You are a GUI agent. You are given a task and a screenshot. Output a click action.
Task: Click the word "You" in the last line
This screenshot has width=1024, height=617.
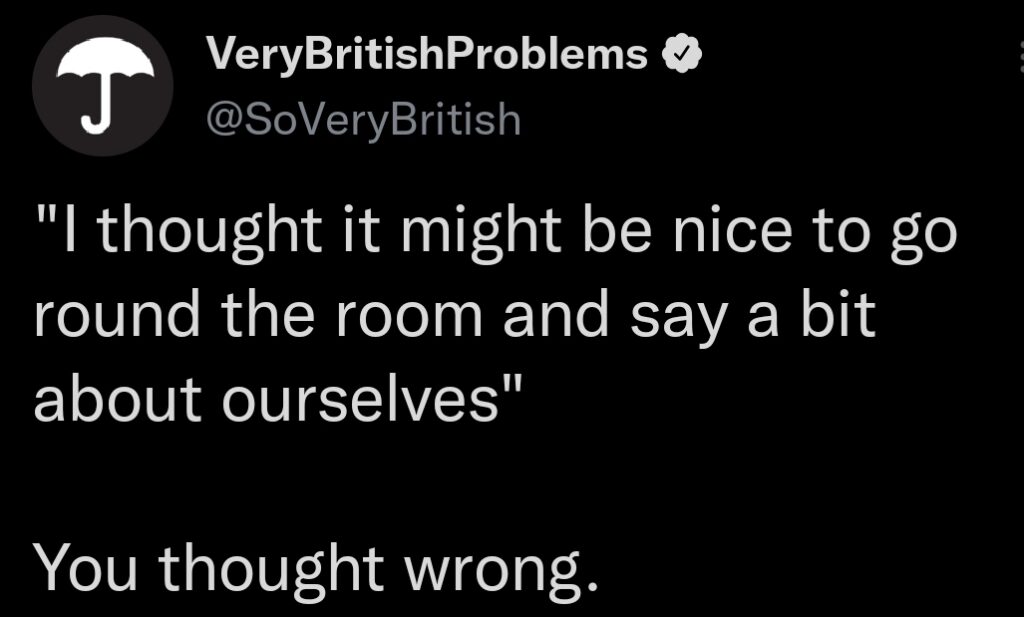click(x=86, y=567)
